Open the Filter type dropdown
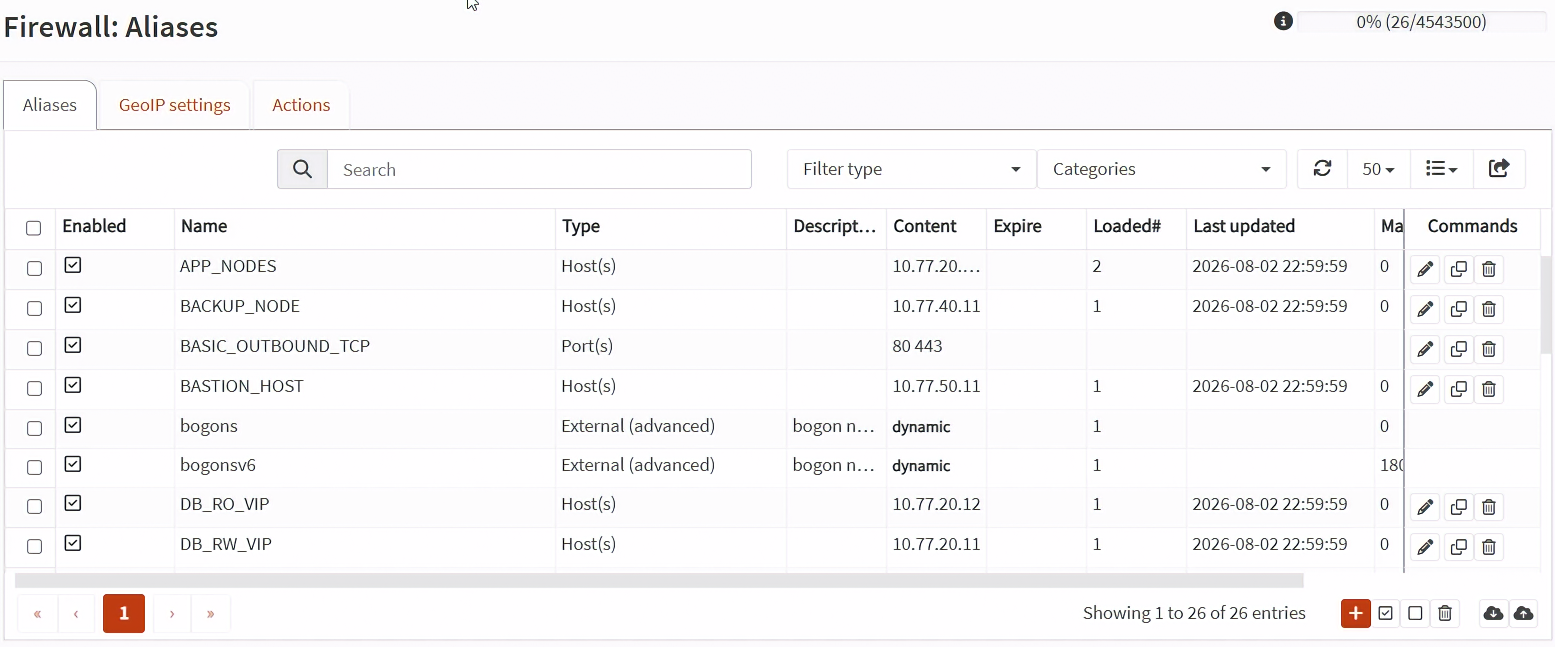The height and width of the screenshot is (647, 1555). [911, 169]
